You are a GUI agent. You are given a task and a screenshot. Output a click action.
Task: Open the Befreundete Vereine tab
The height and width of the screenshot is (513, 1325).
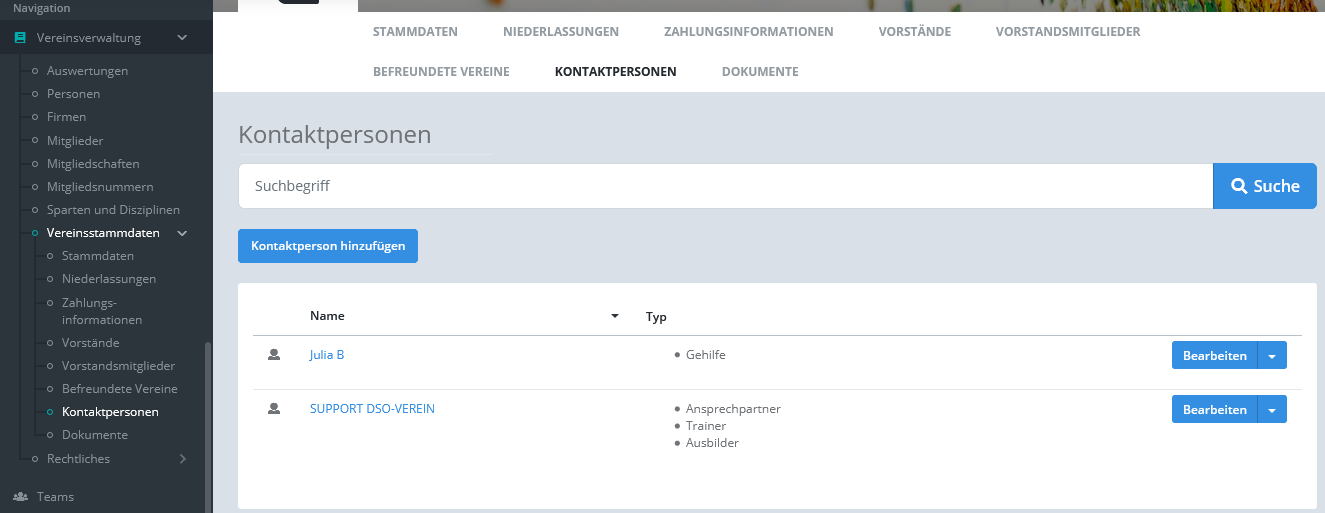pos(441,71)
